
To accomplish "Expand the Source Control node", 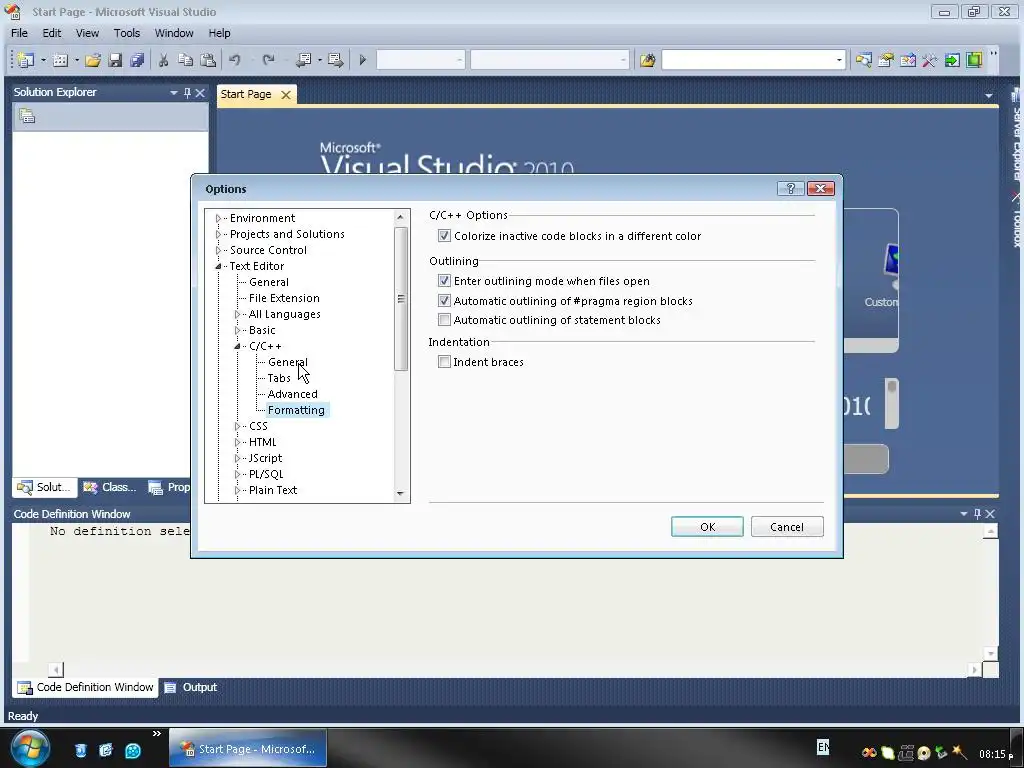I will coord(218,250).
